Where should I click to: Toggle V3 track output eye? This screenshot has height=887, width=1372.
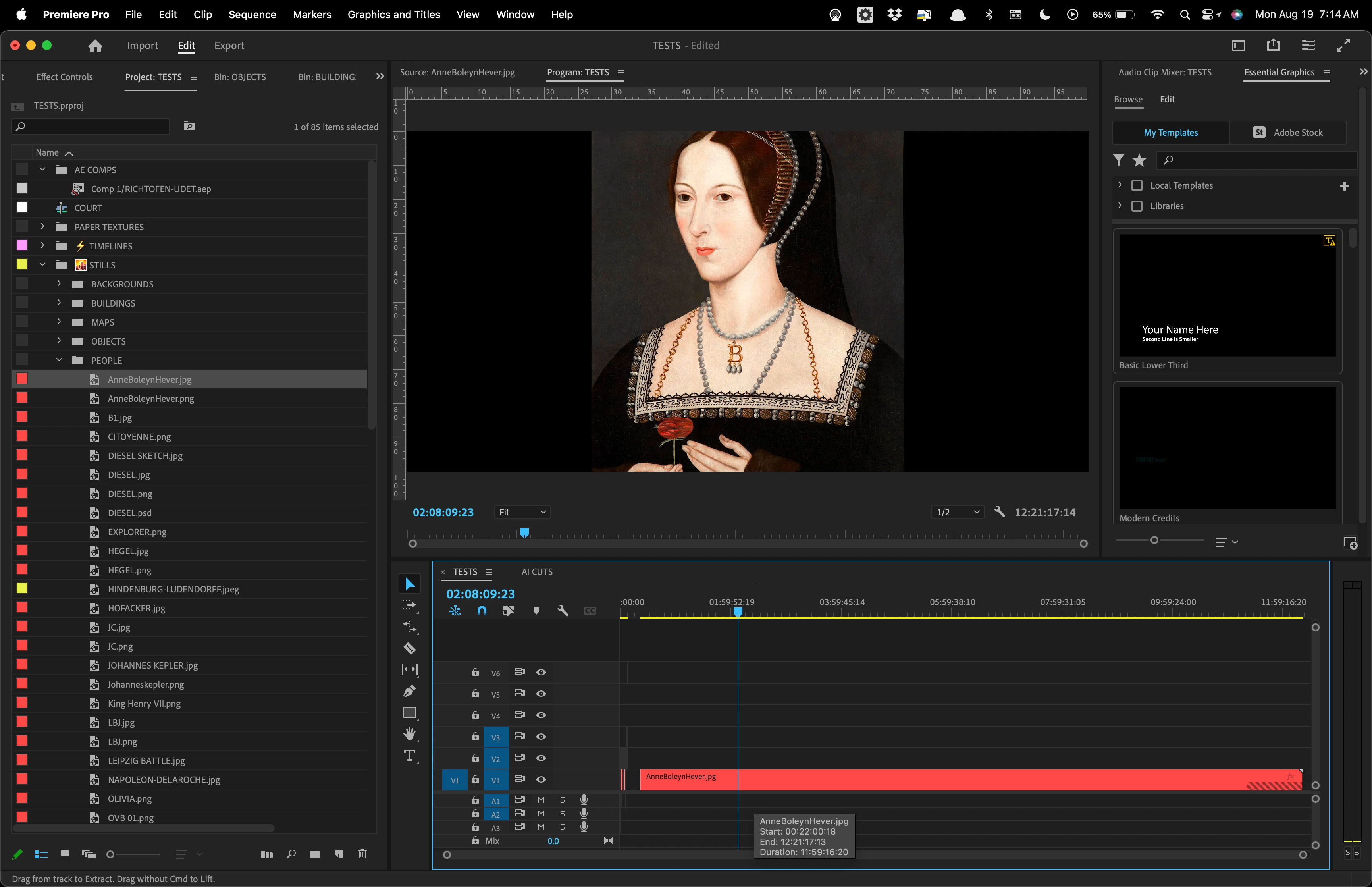coord(541,736)
